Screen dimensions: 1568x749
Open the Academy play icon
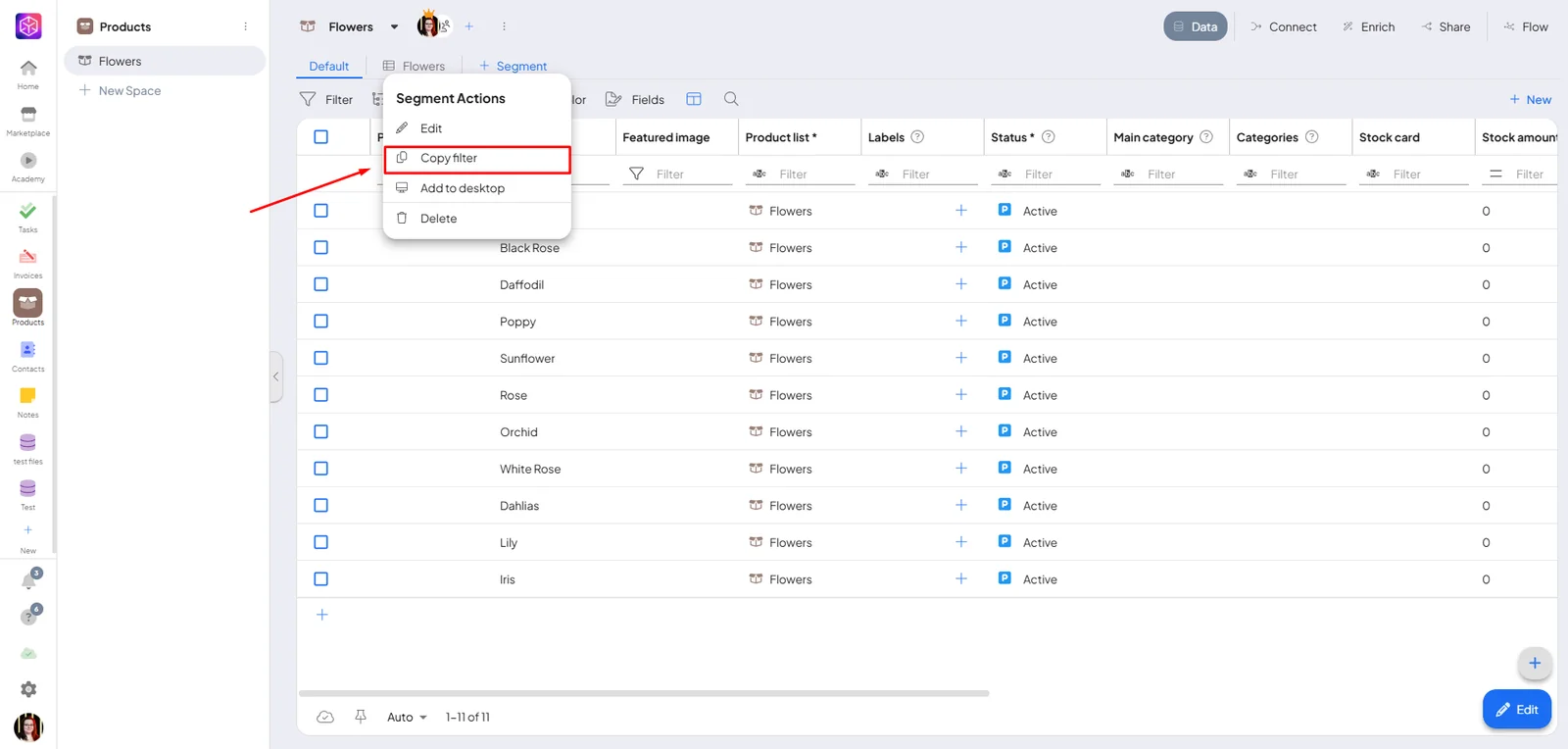coord(28,160)
